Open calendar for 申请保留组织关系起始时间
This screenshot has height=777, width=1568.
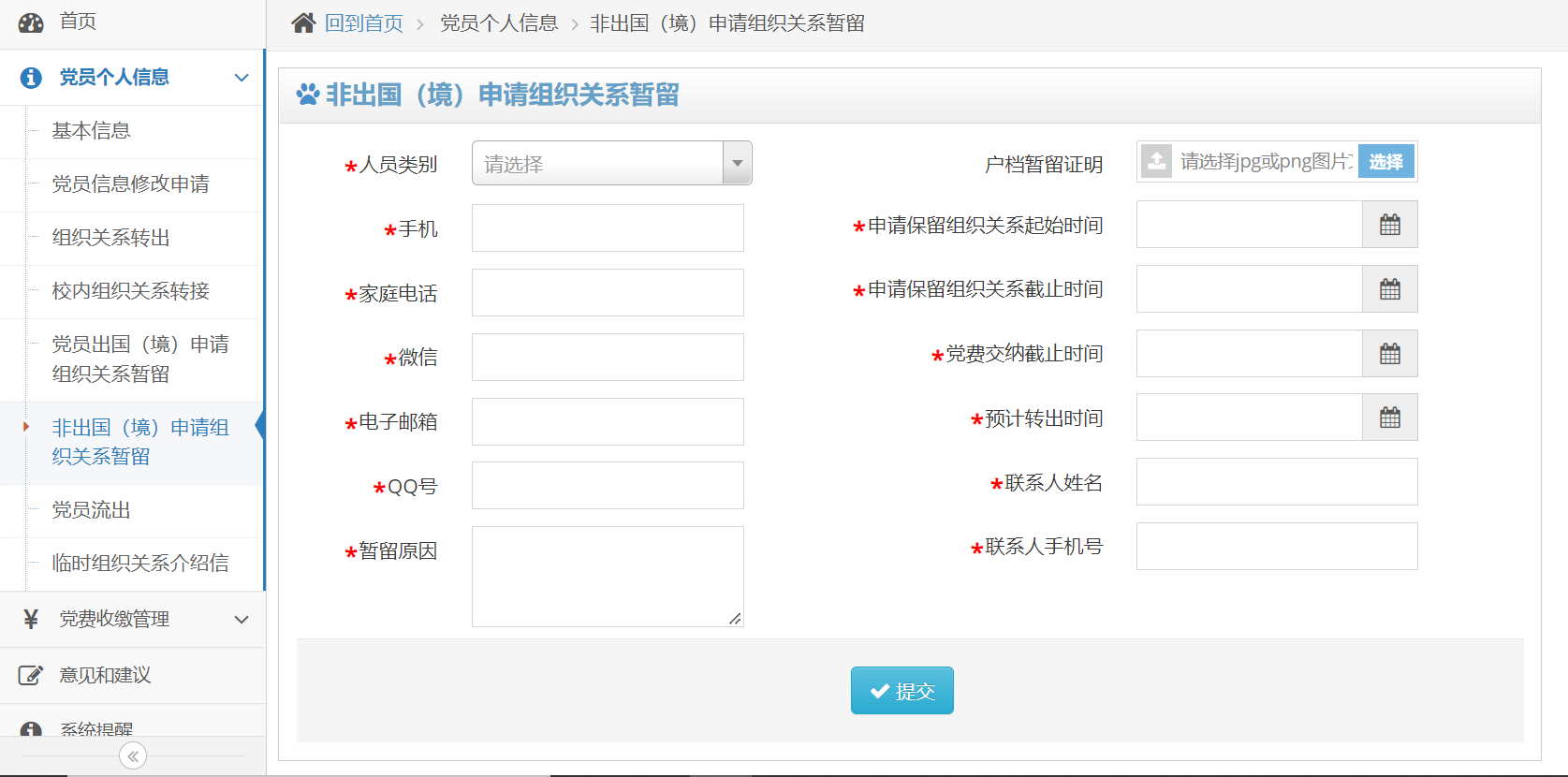click(x=1389, y=225)
